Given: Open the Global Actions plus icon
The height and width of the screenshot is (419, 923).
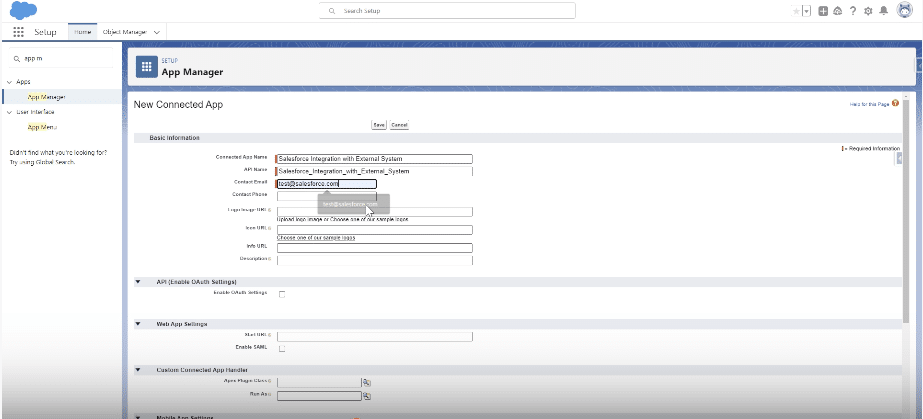Looking at the screenshot, I should point(823,11).
